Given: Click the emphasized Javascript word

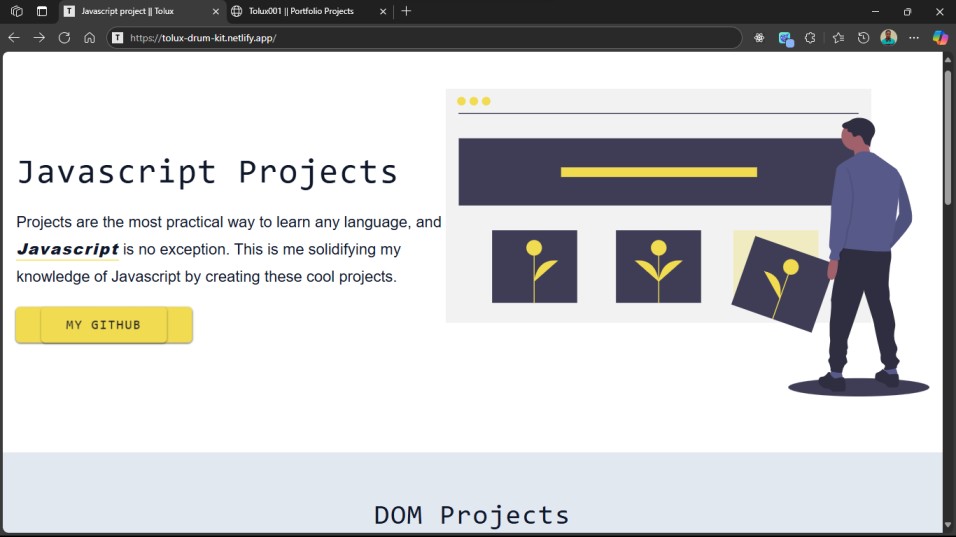Looking at the screenshot, I should click(68, 249).
